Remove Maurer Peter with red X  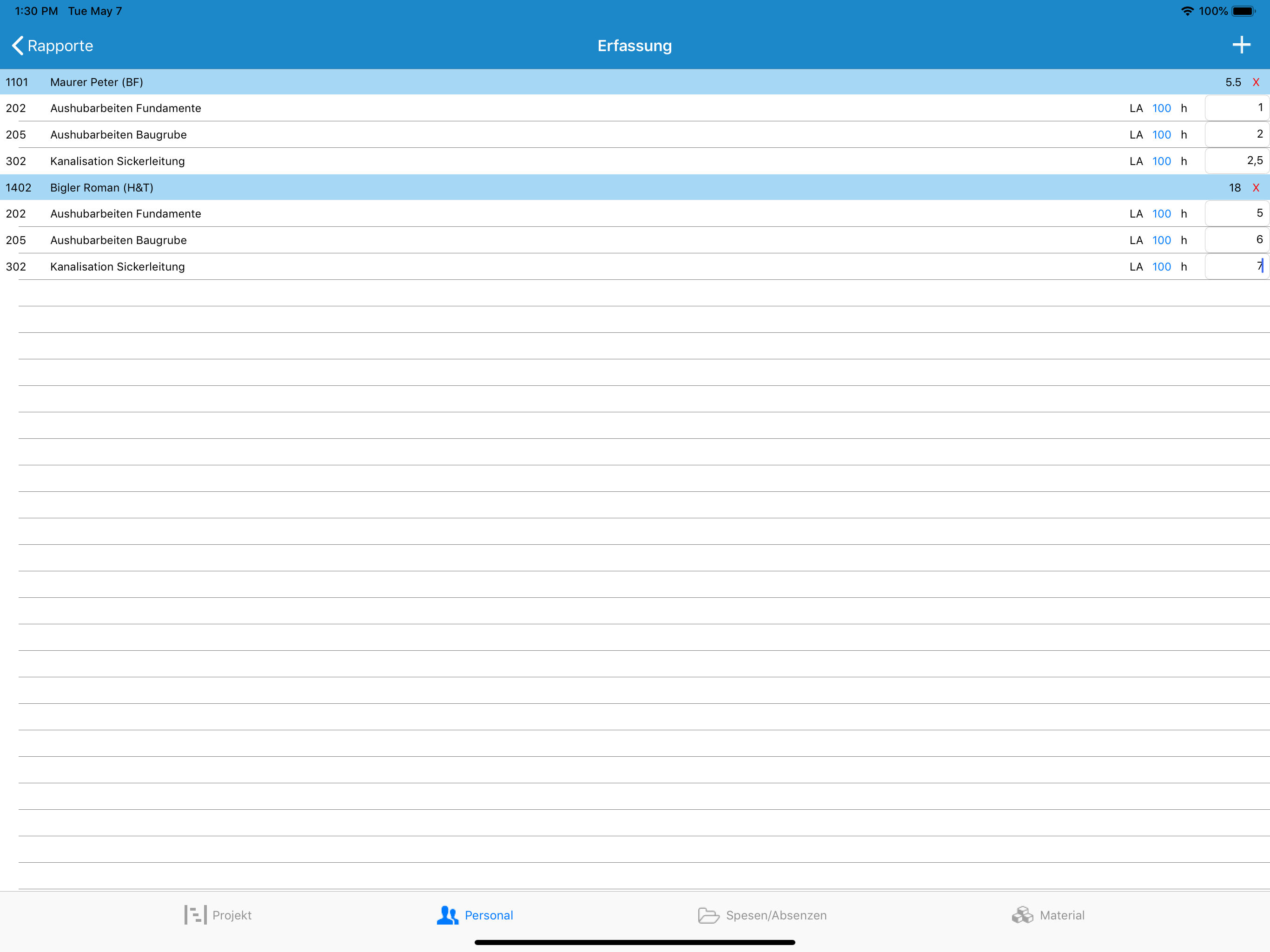[x=1256, y=82]
